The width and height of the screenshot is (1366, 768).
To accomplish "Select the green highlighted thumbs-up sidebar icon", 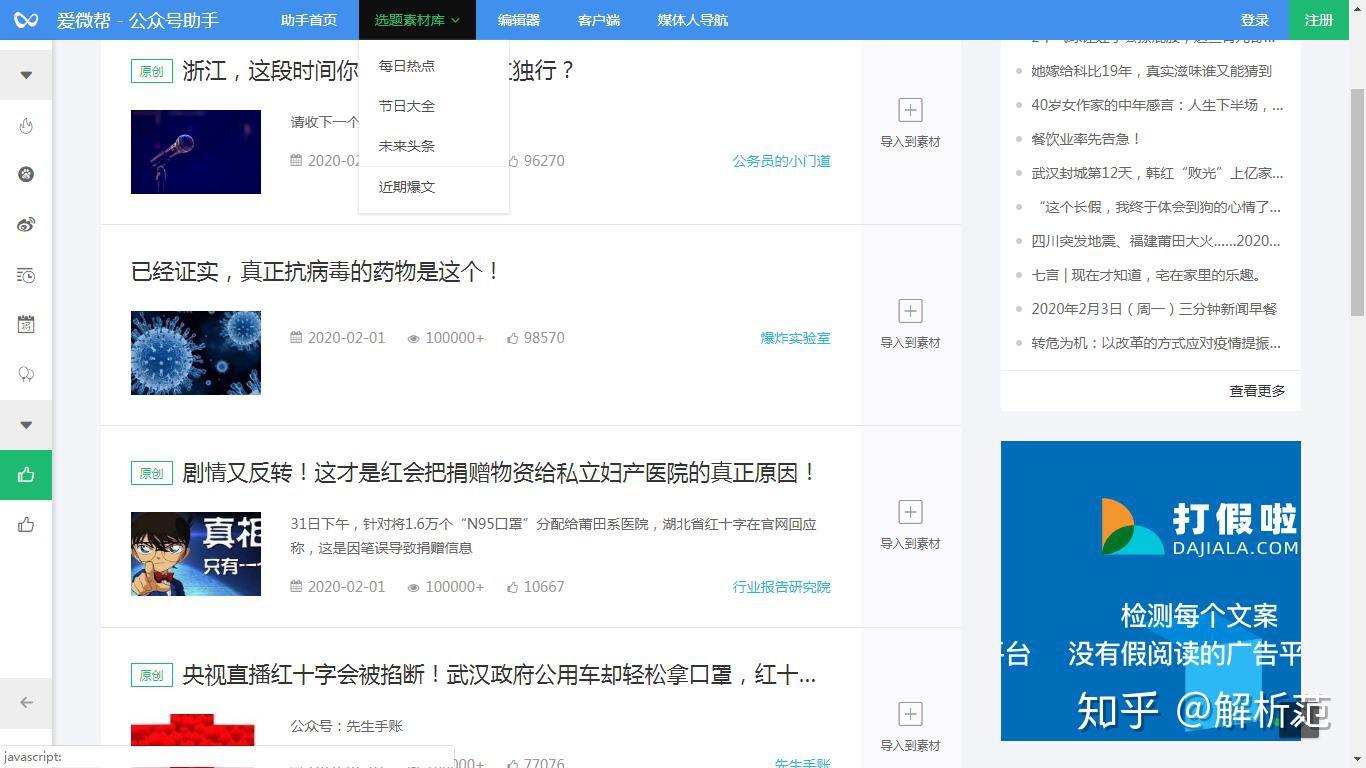I will tap(26, 475).
